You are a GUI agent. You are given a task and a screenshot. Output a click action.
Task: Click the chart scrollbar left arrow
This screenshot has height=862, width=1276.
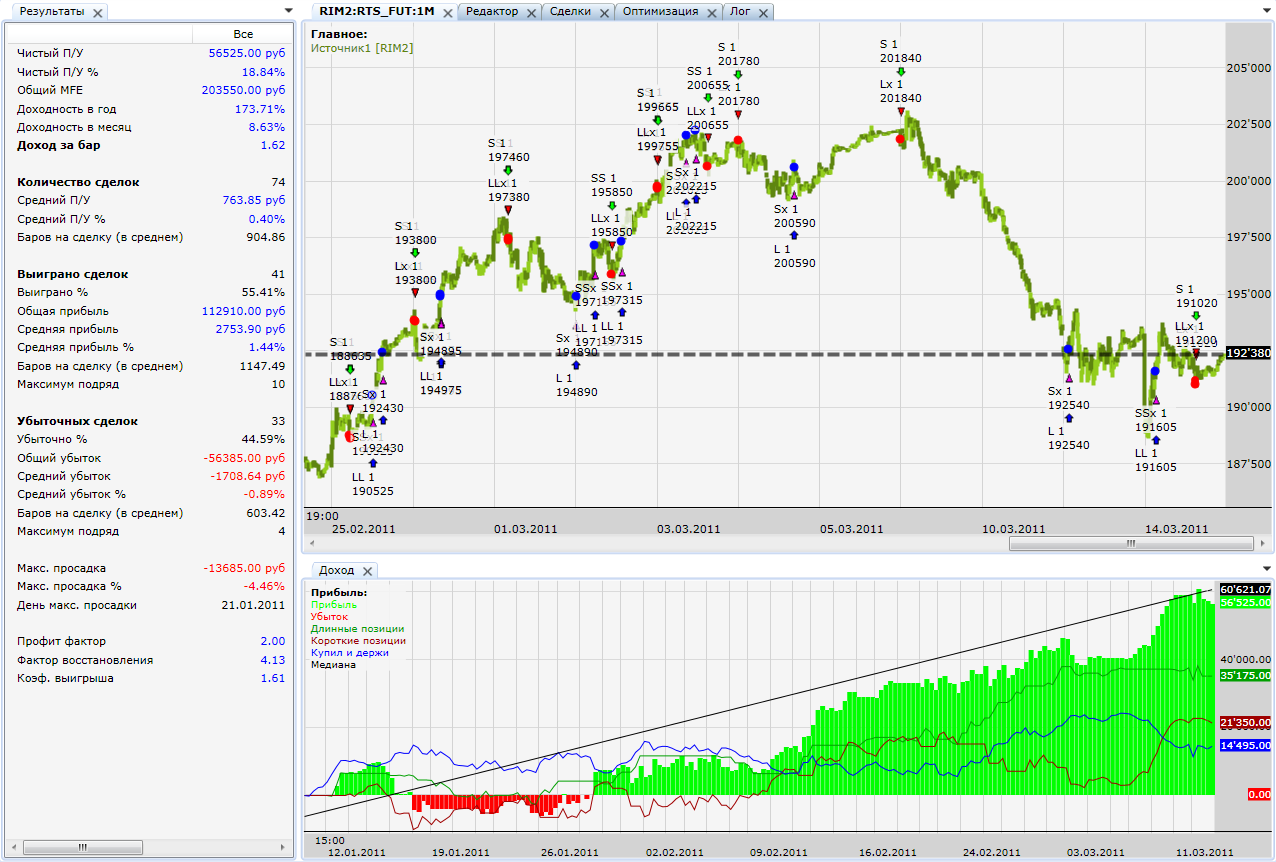pos(311,544)
